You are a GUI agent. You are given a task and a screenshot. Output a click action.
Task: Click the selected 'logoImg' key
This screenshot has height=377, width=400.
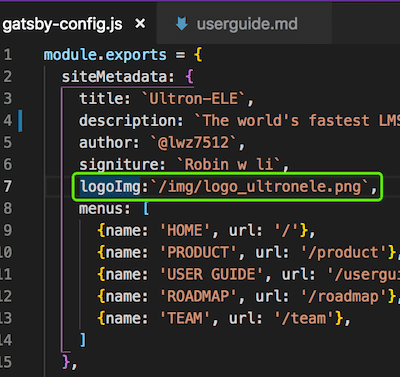coord(110,187)
